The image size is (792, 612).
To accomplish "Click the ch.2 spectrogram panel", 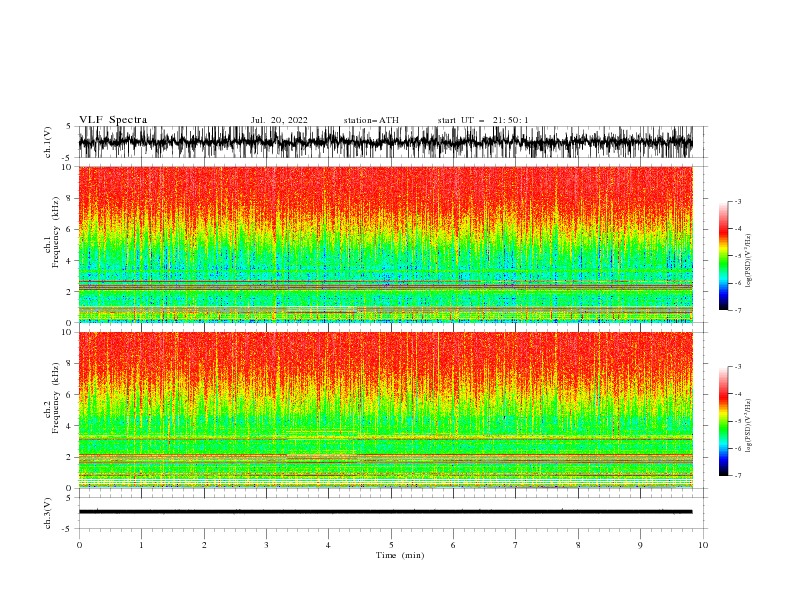I will point(385,410).
